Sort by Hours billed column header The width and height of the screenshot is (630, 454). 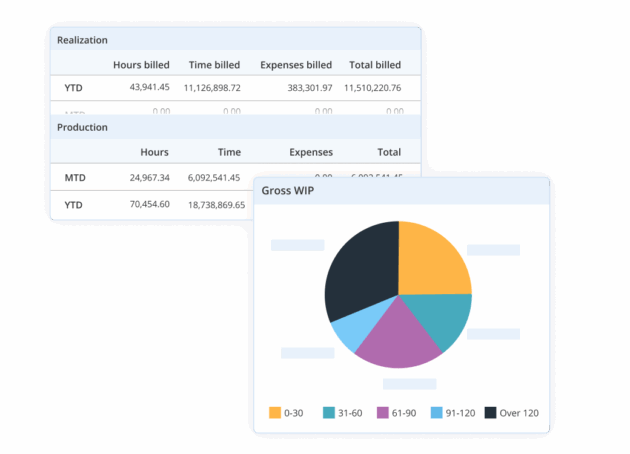click(141, 65)
